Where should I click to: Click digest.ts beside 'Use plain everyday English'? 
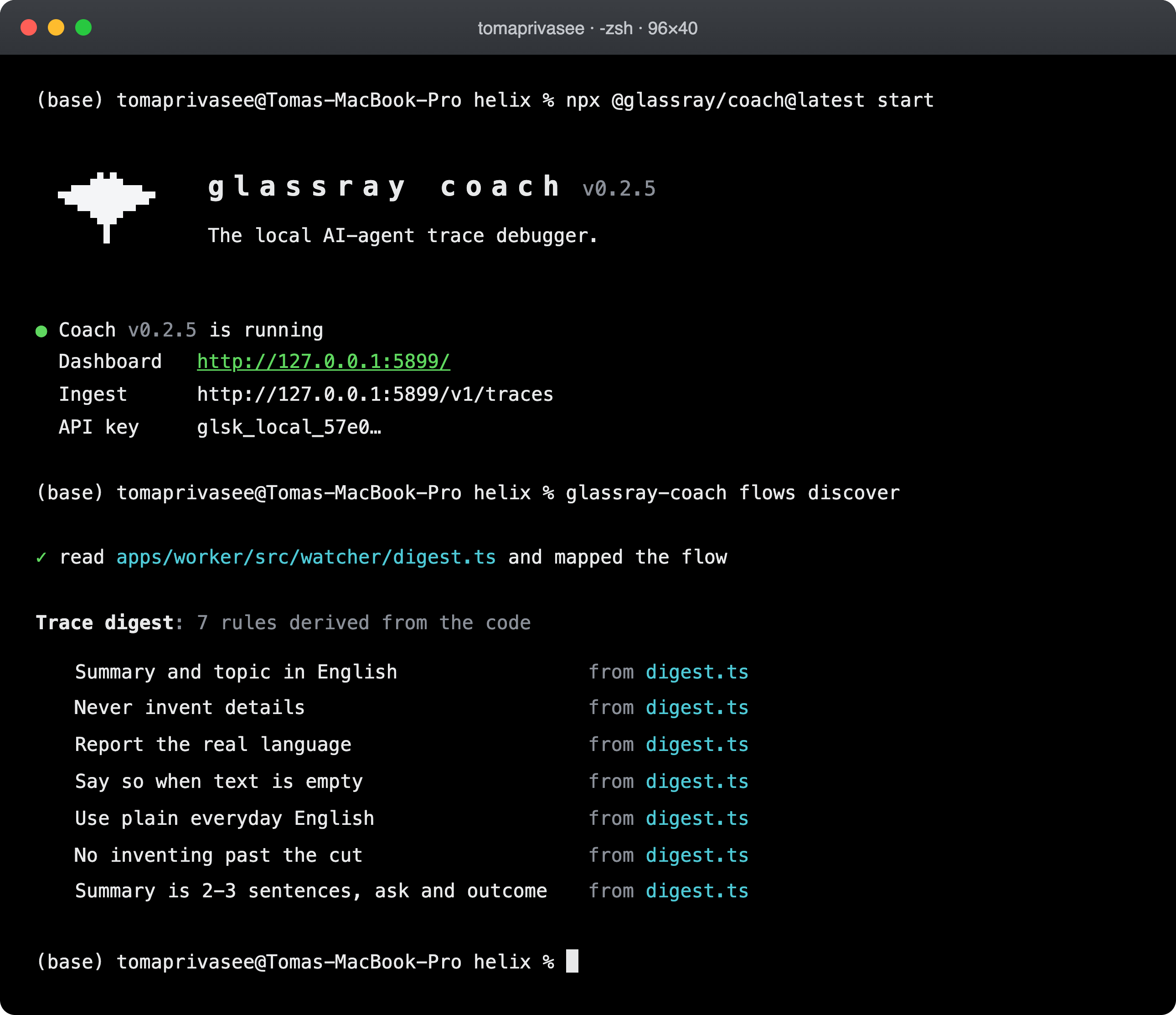(697, 818)
